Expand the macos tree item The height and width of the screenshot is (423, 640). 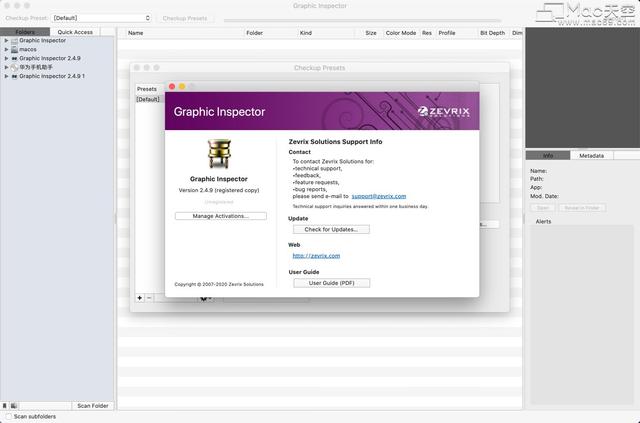click(6, 49)
